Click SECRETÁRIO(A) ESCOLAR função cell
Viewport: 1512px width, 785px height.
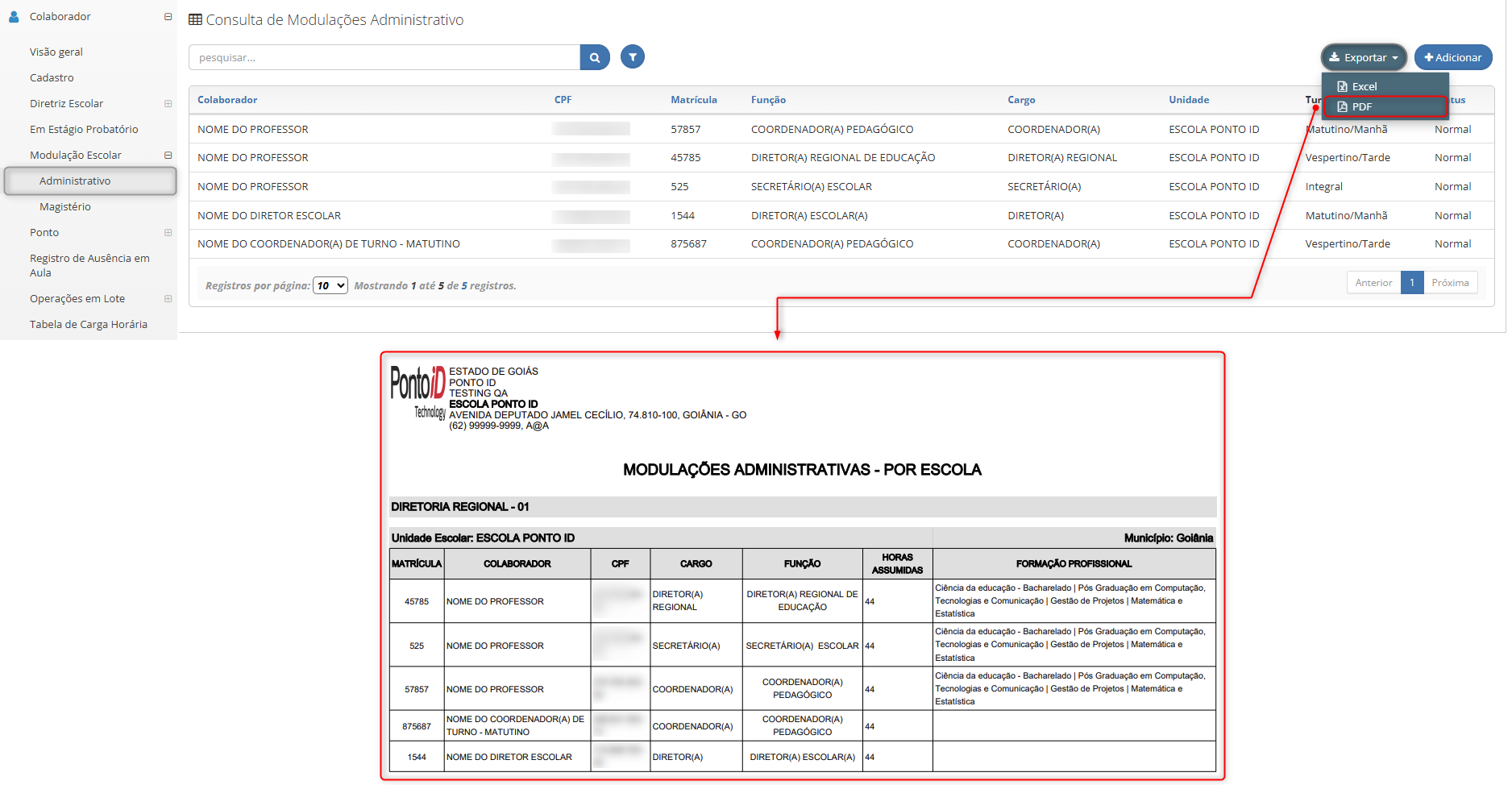coord(812,186)
